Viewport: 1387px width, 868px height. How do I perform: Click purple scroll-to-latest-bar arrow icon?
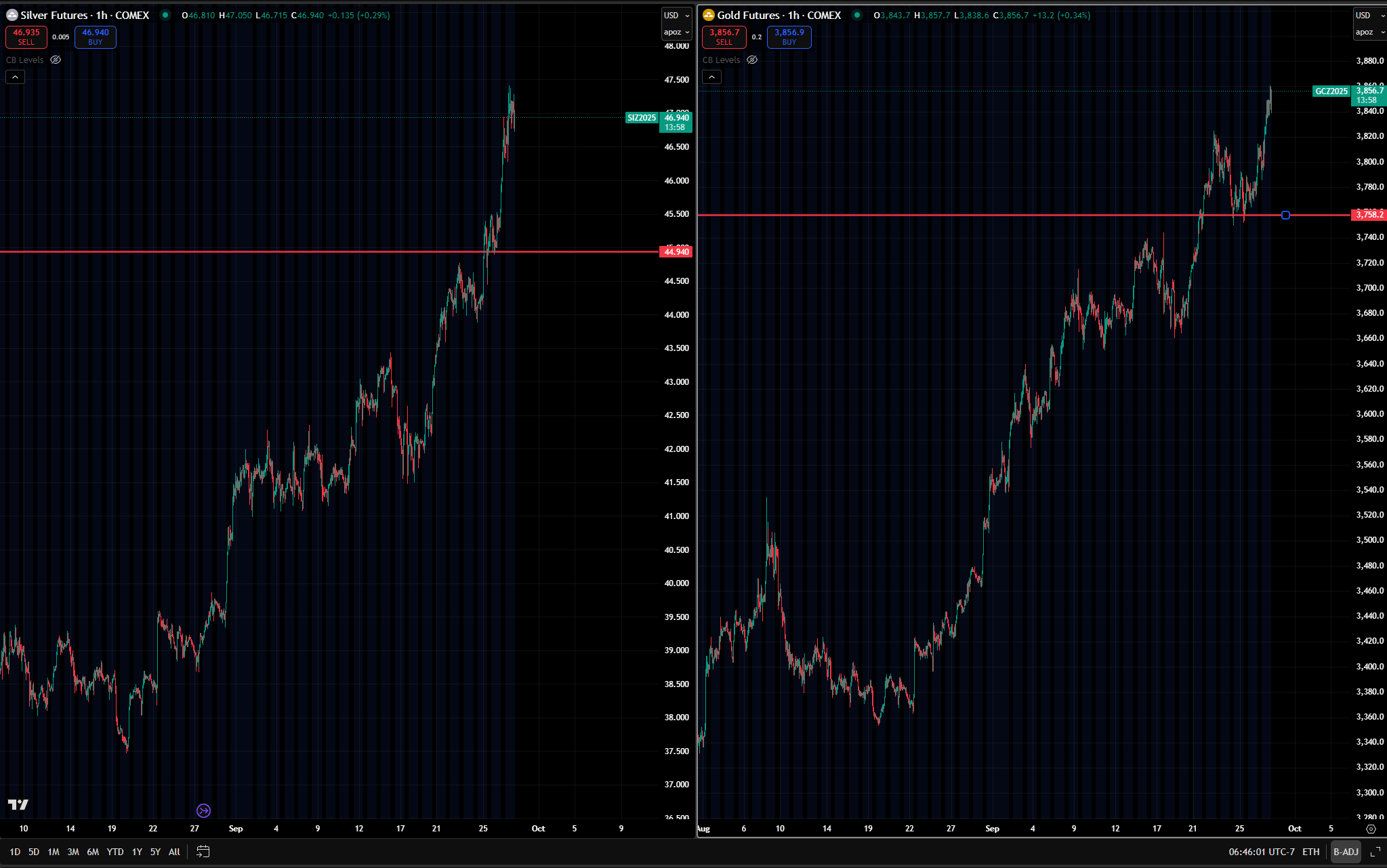pyautogui.click(x=203, y=810)
